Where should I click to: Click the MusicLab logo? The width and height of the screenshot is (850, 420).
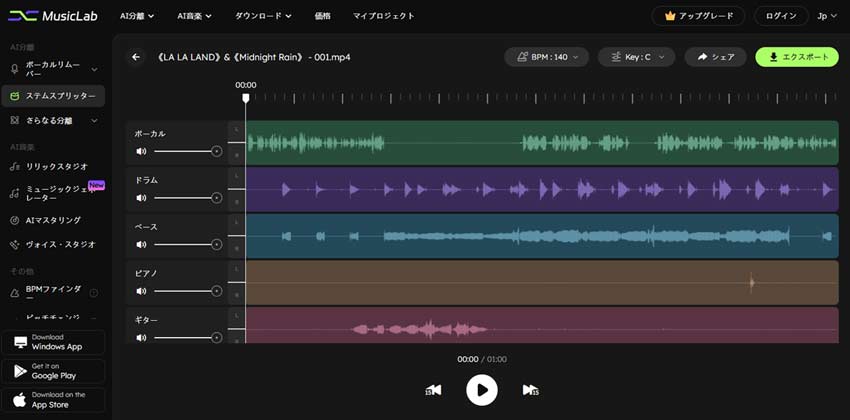(x=53, y=16)
